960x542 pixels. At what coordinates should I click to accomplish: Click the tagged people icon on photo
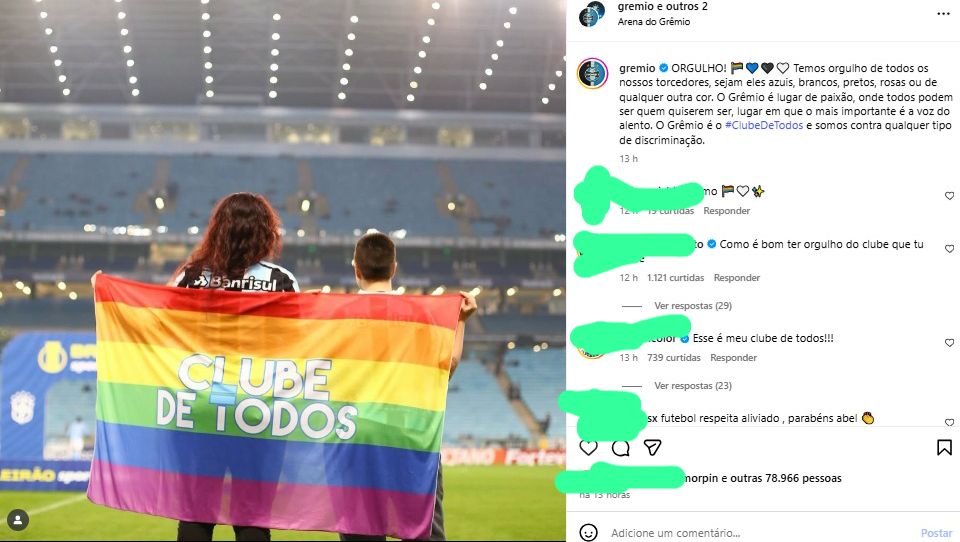[18, 521]
